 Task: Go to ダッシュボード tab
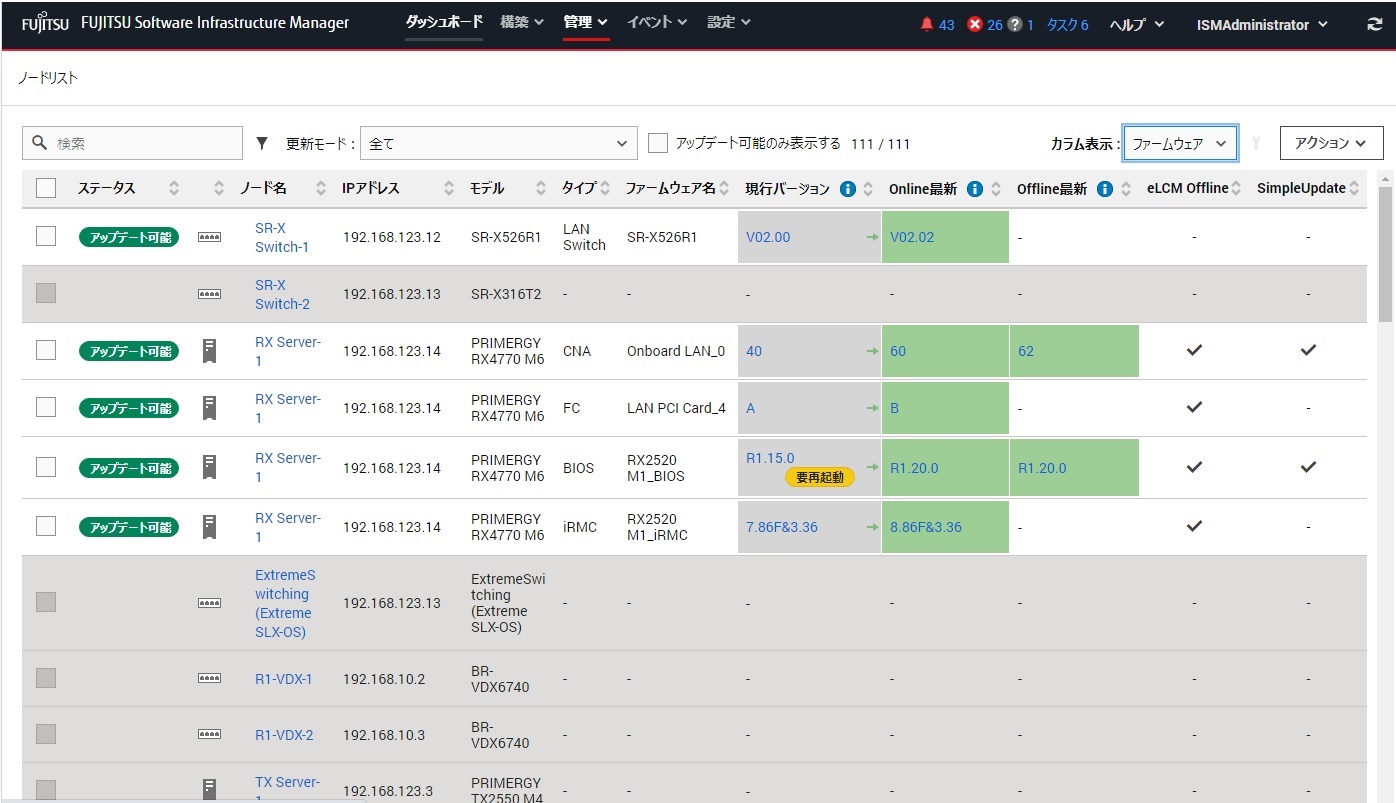[x=444, y=22]
